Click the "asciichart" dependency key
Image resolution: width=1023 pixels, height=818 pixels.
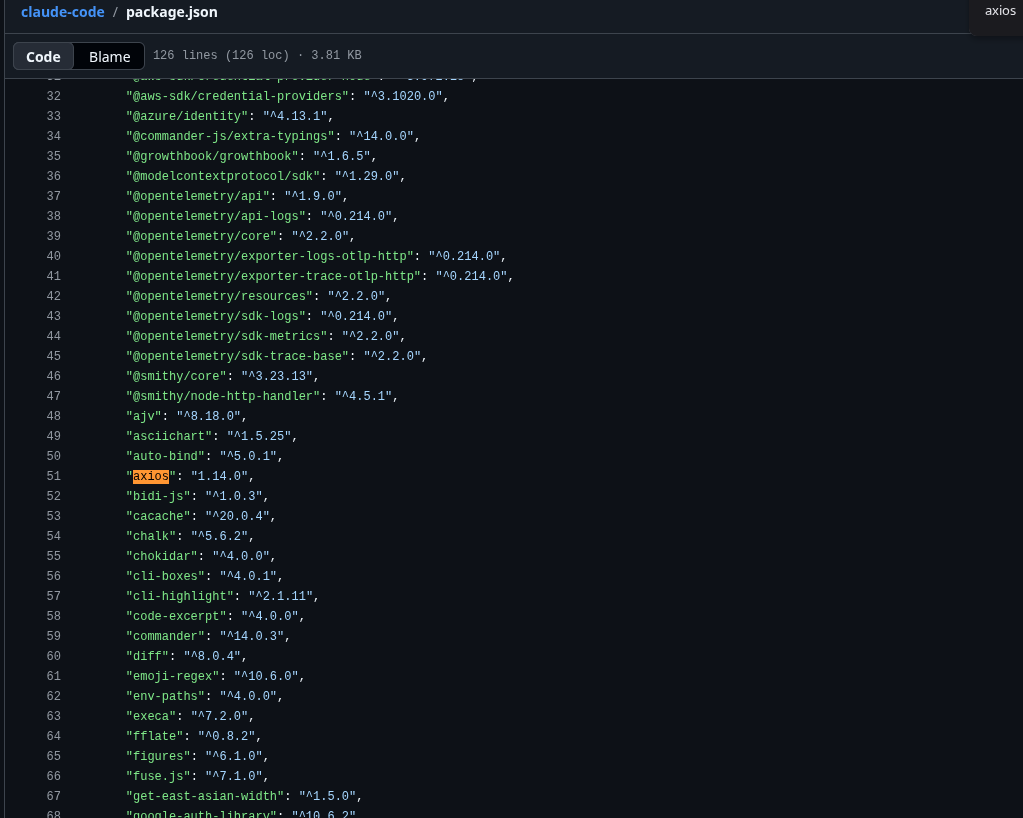[169, 436]
